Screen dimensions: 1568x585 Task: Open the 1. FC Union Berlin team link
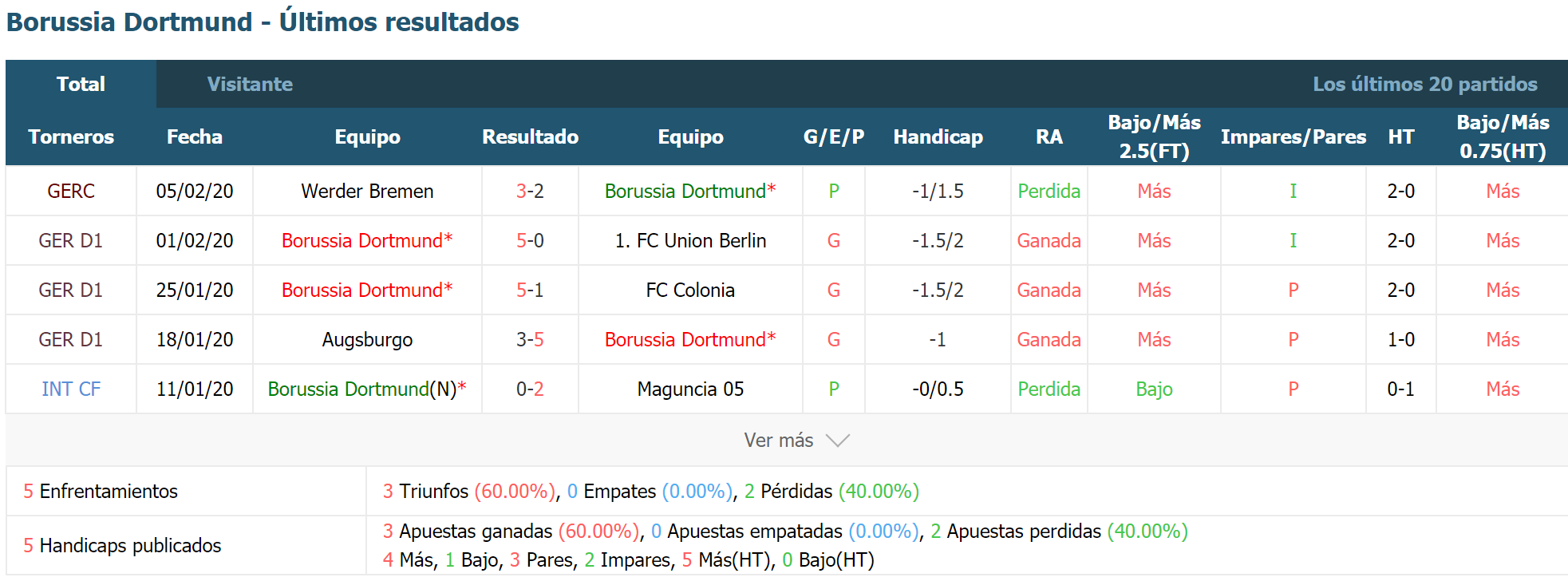[x=690, y=241]
